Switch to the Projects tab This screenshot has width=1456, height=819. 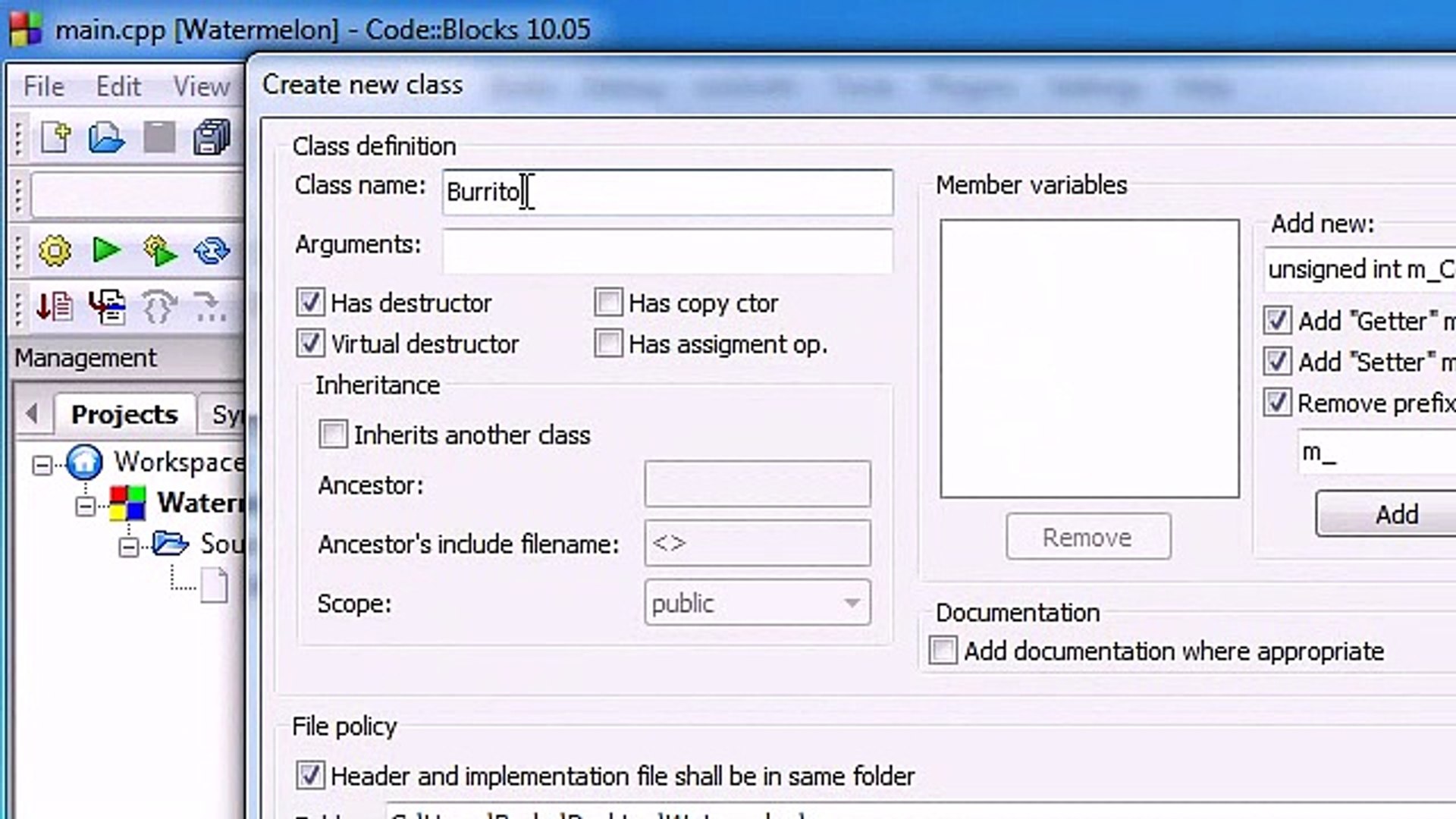[x=124, y=414]
